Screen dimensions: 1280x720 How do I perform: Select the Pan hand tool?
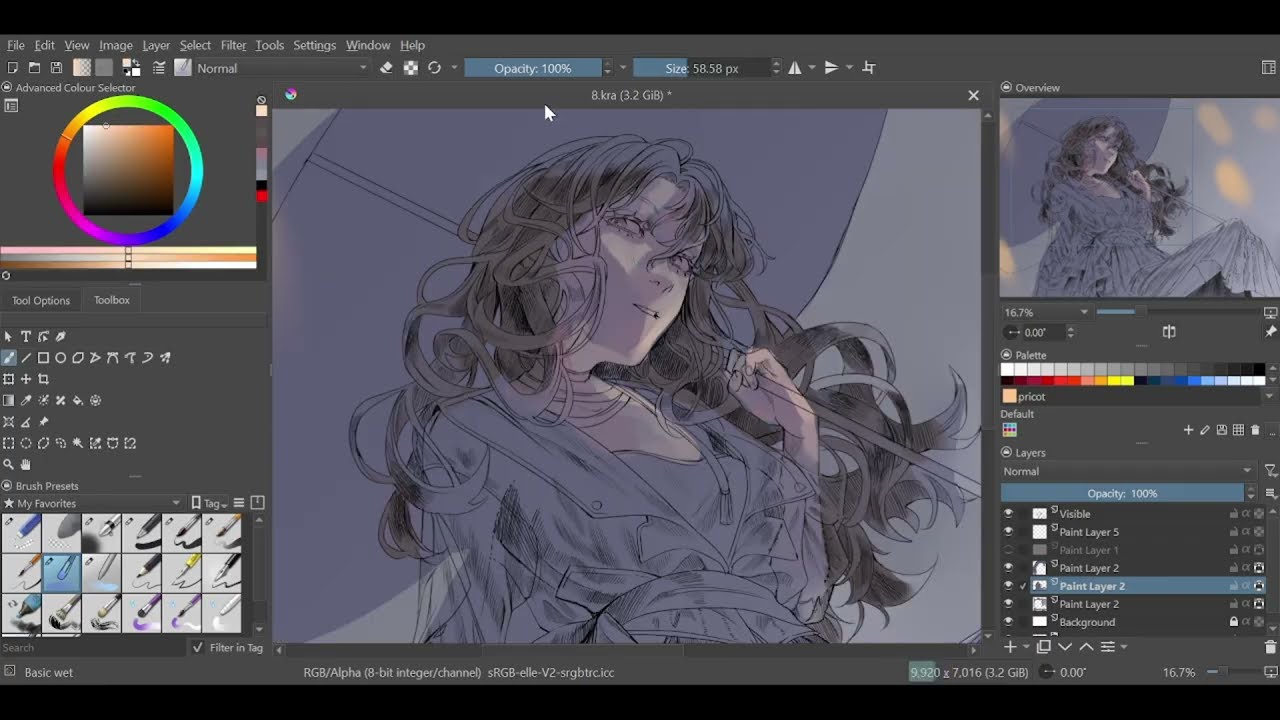tap(26, 464)
